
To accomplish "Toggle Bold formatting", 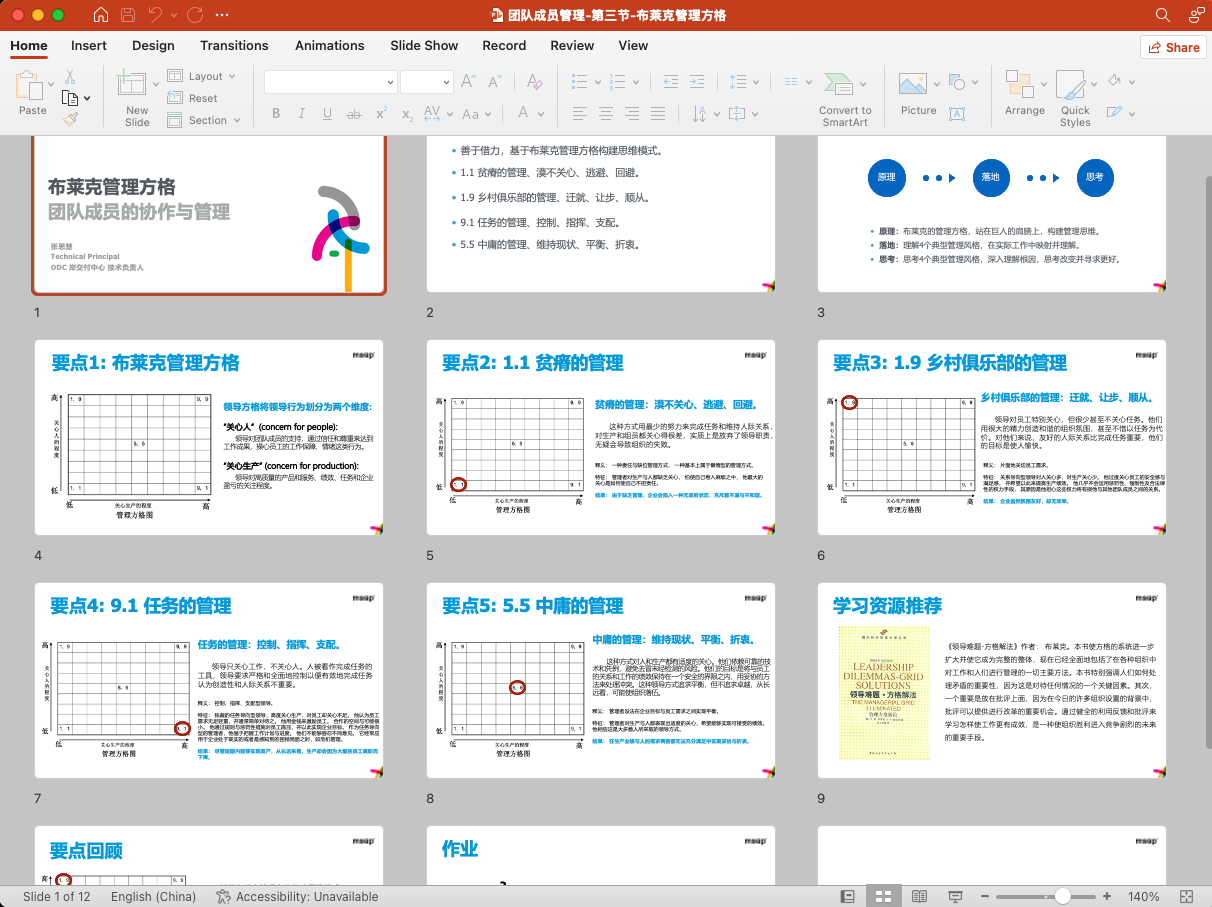I will (276, 114).
